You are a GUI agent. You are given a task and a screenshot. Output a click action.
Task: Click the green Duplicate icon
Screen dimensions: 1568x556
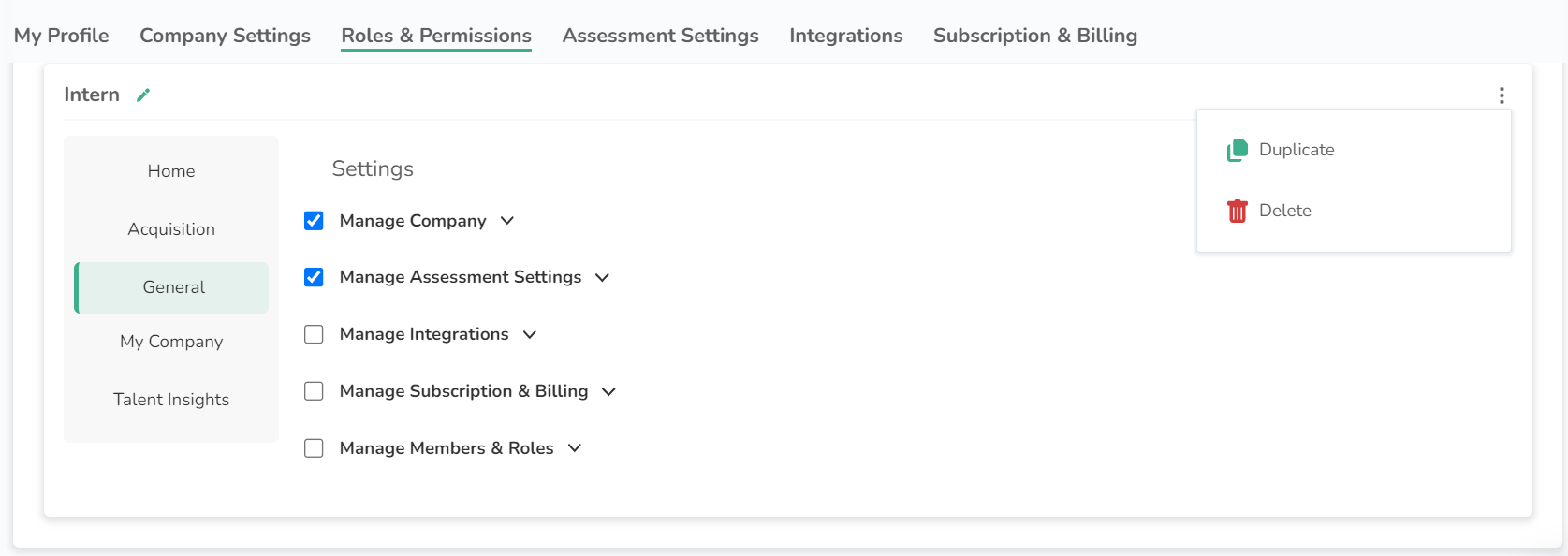[1237, 150]
